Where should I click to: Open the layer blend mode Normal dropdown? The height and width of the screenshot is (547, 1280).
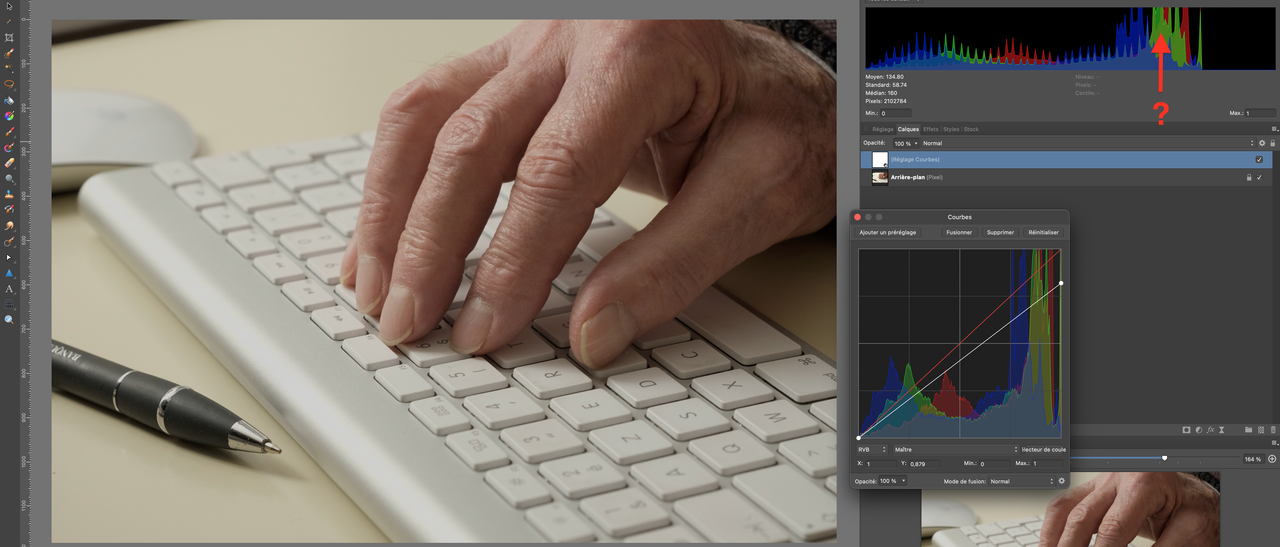click(x=1087, y=143)
